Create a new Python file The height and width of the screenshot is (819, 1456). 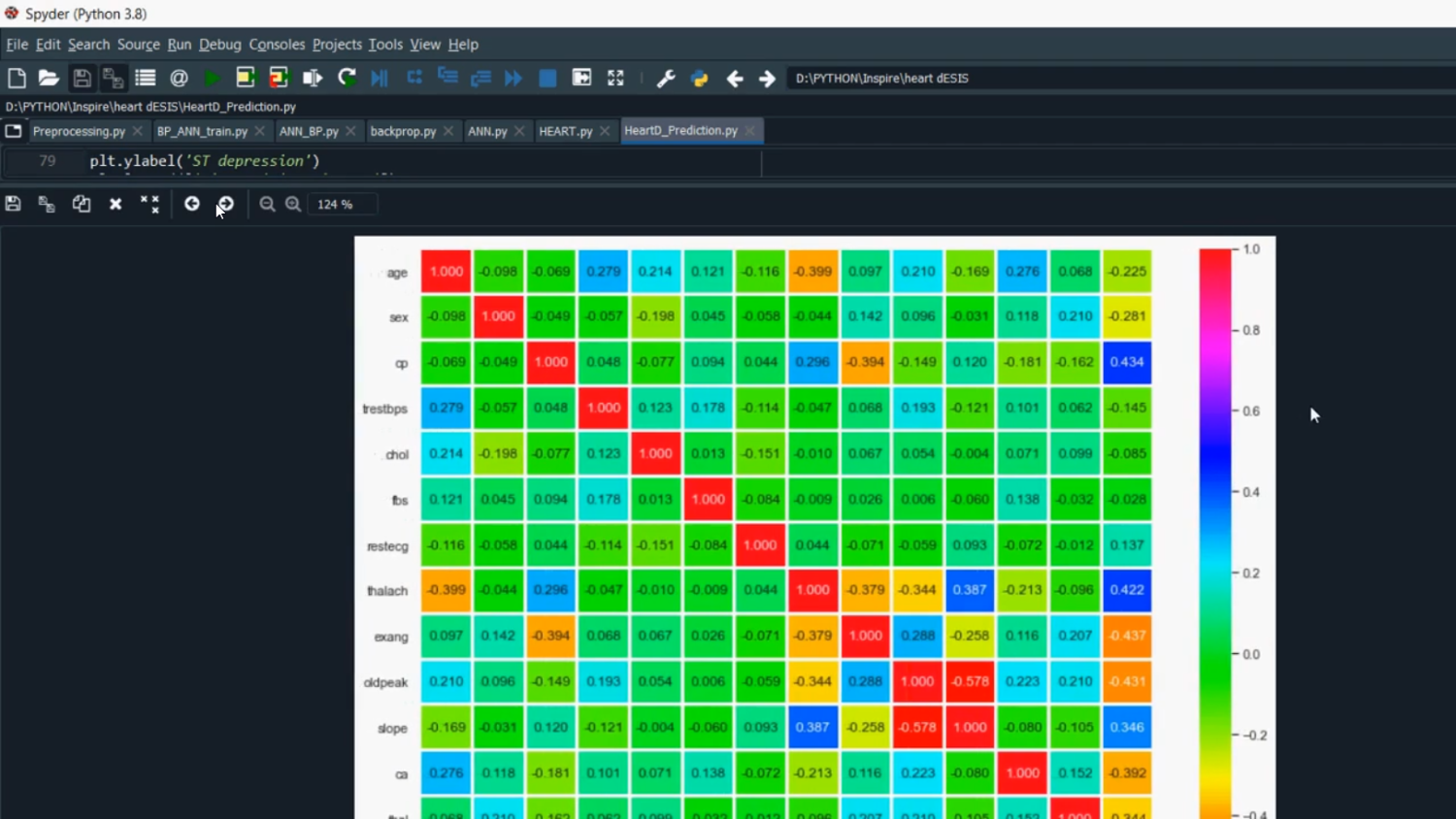(x=16, y=78)
